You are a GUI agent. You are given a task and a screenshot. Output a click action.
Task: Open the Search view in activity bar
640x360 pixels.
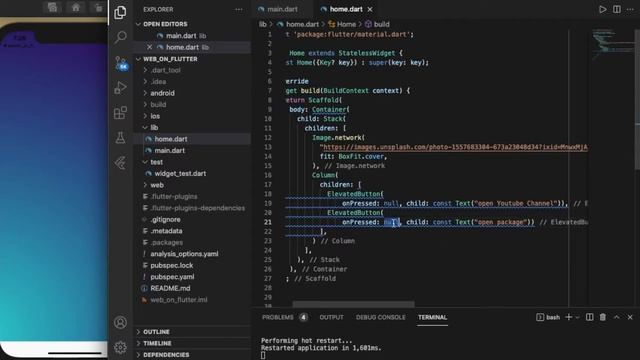click(120, 38)
